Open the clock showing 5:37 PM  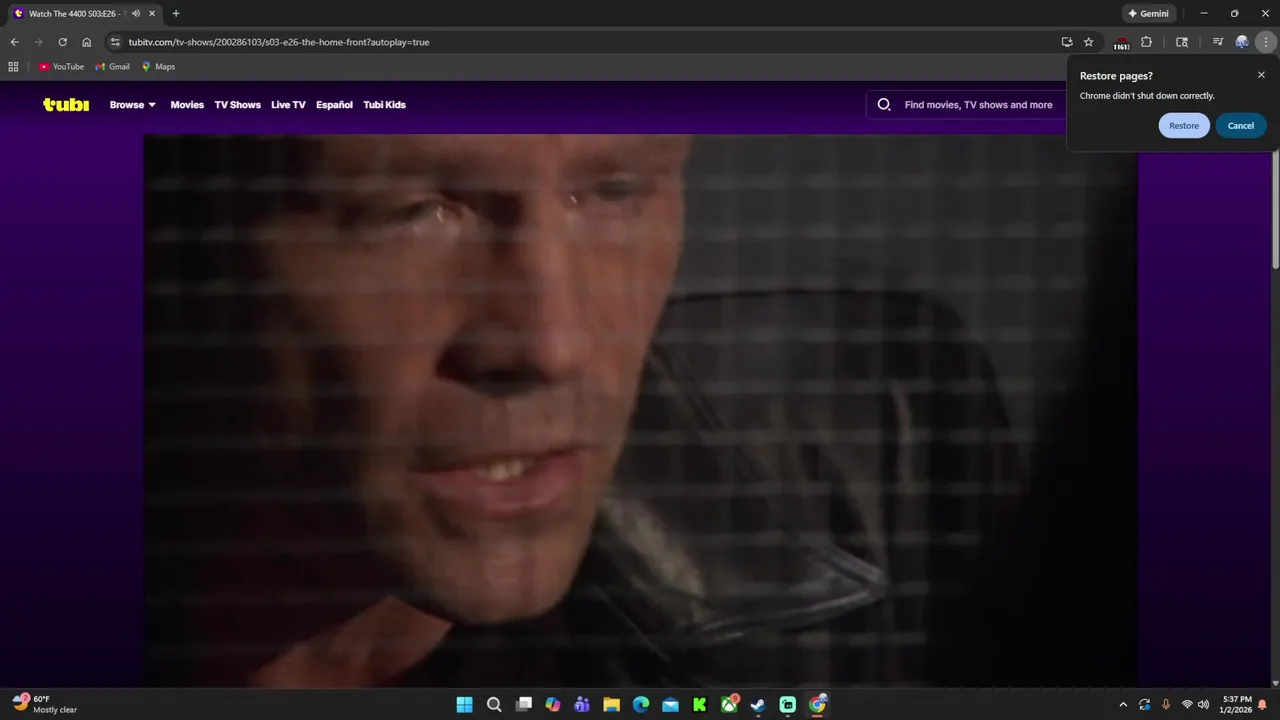(x=1237, y=704)
